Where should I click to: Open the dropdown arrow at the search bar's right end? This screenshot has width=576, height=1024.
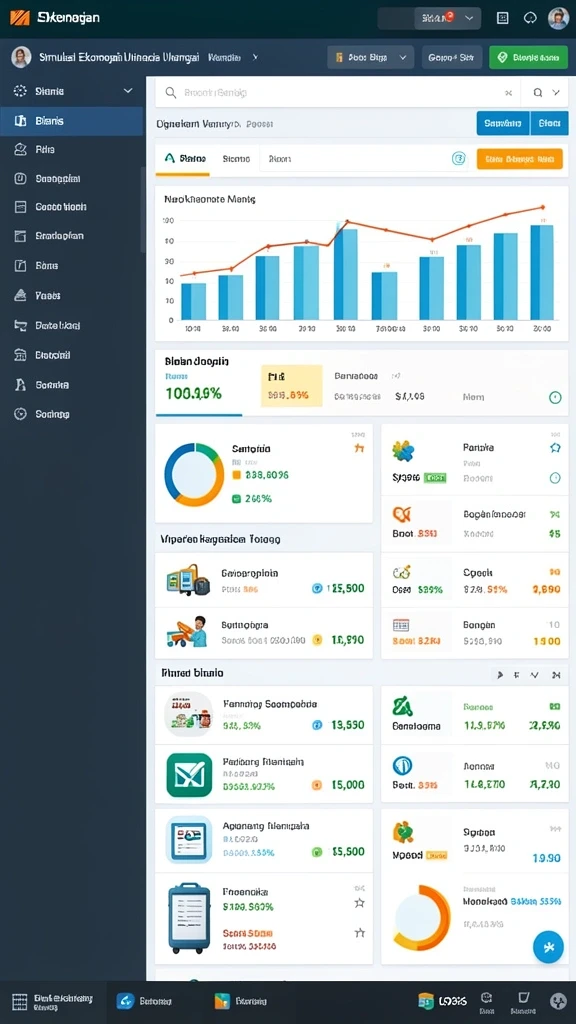pos(556,93)
